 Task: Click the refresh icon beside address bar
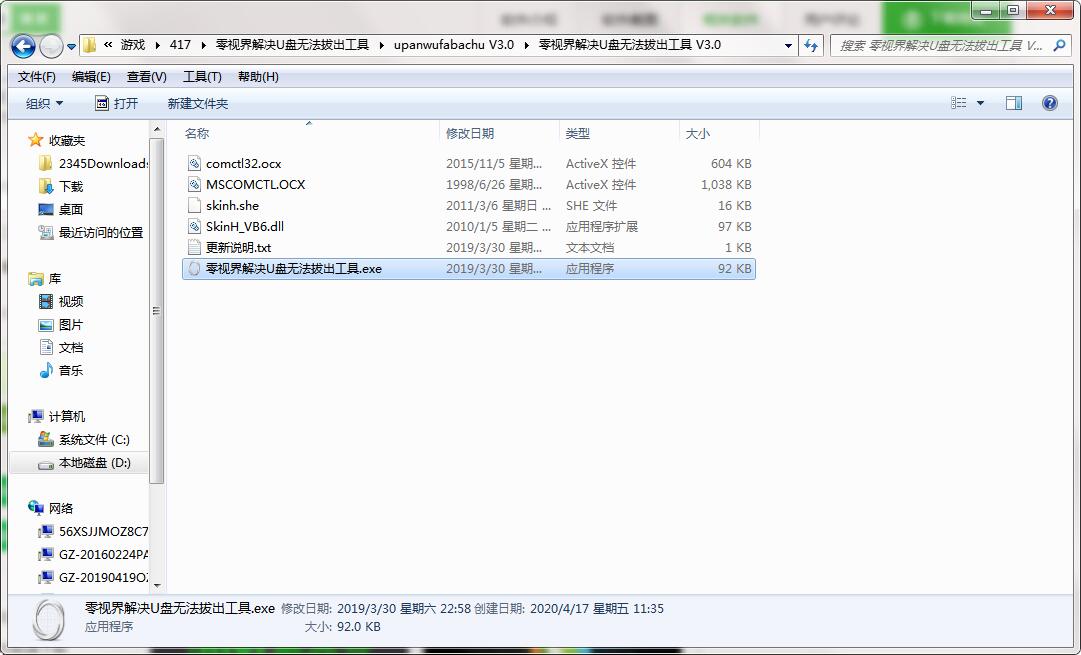click(811, 46)
